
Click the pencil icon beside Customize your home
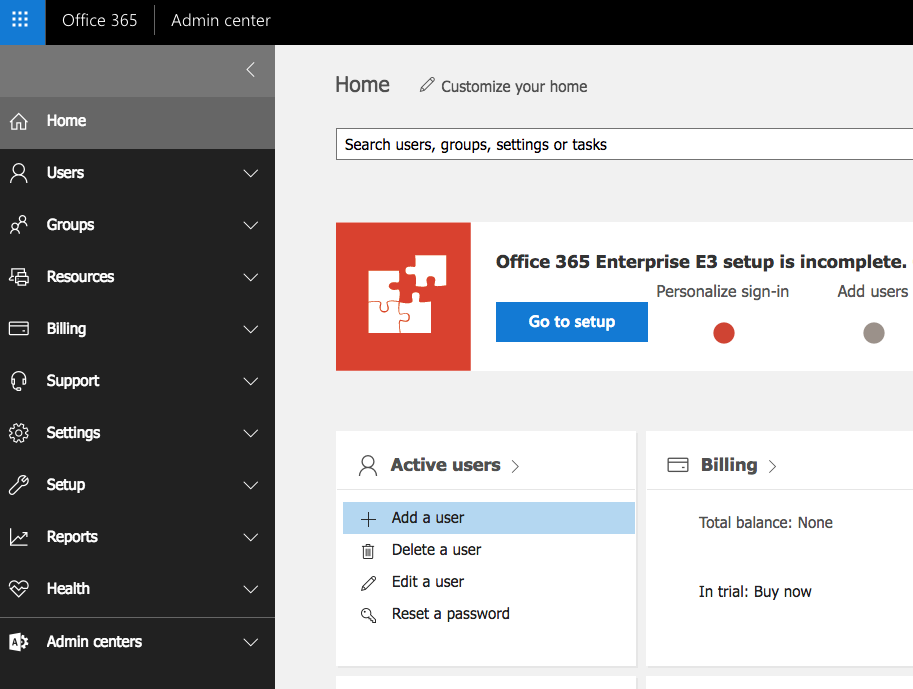point(427,85)
